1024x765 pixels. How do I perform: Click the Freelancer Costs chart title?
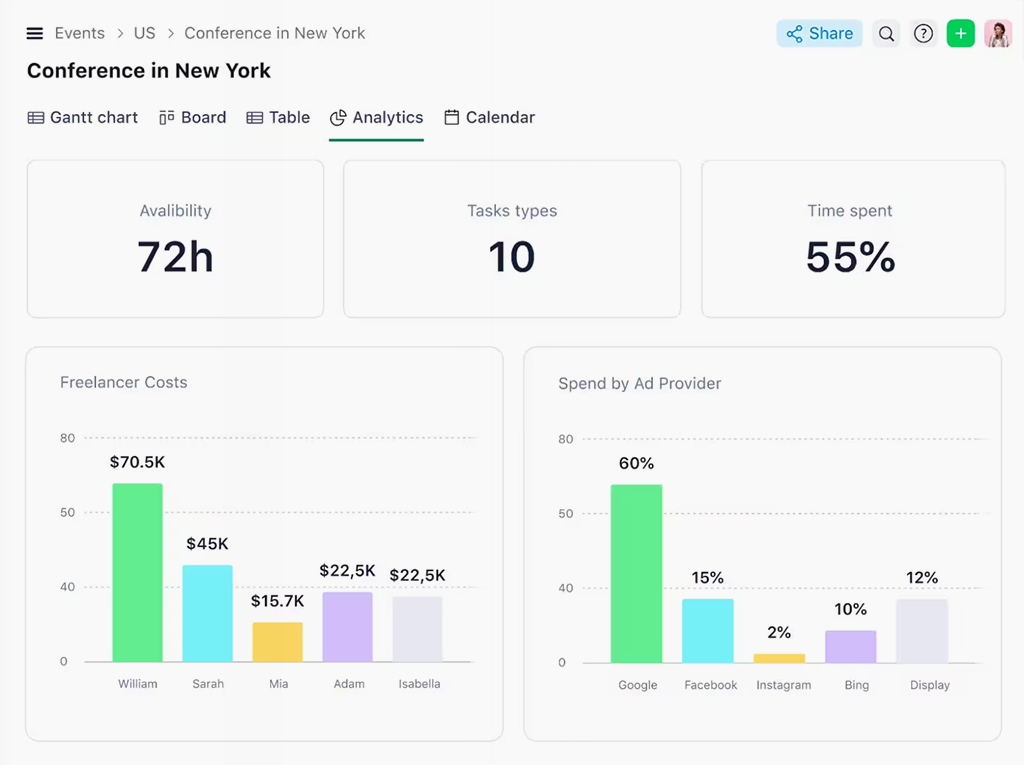tap(124, 382)
